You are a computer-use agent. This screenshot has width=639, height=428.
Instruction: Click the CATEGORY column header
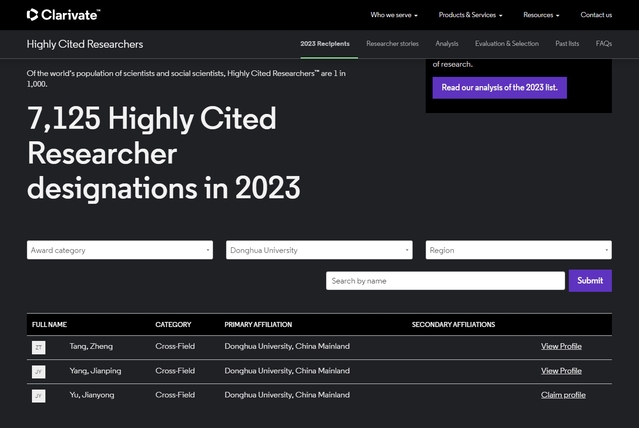click(173, 324)
